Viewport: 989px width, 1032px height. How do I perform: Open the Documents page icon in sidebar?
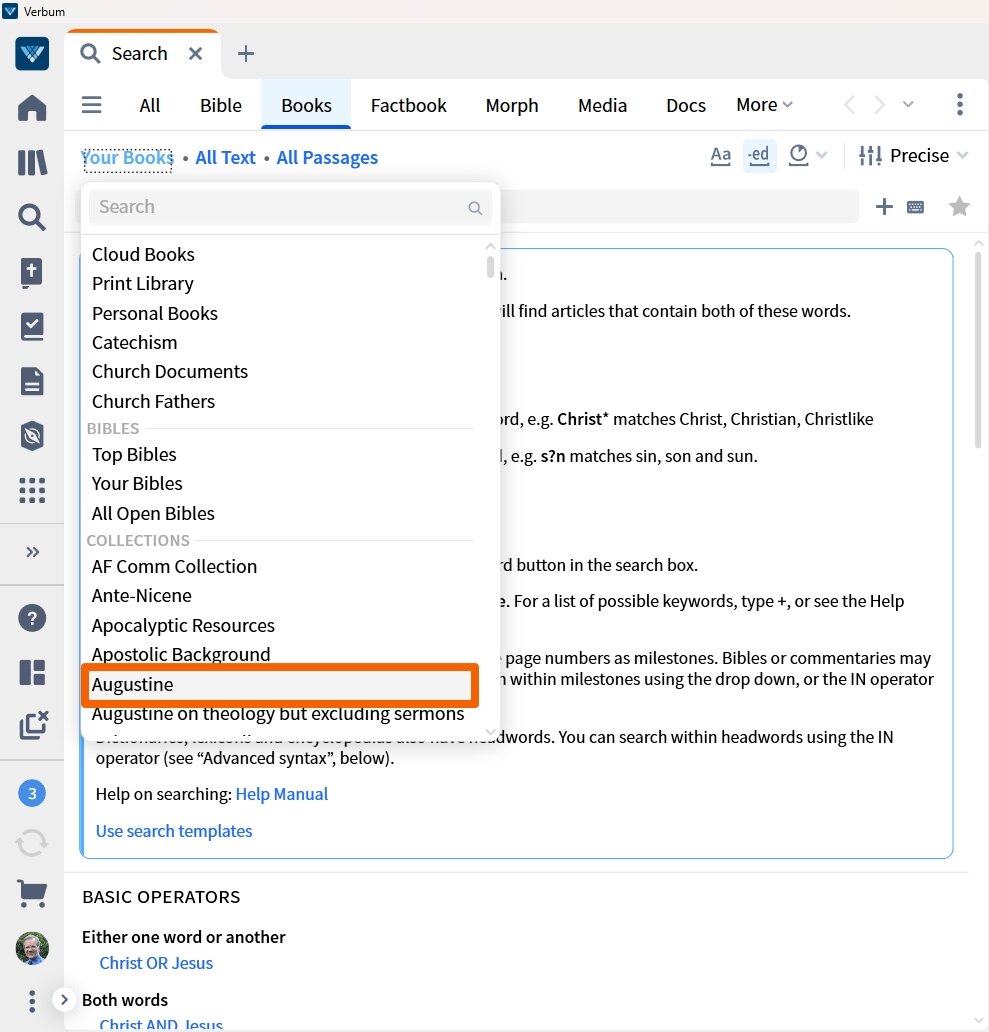(32, 381)
